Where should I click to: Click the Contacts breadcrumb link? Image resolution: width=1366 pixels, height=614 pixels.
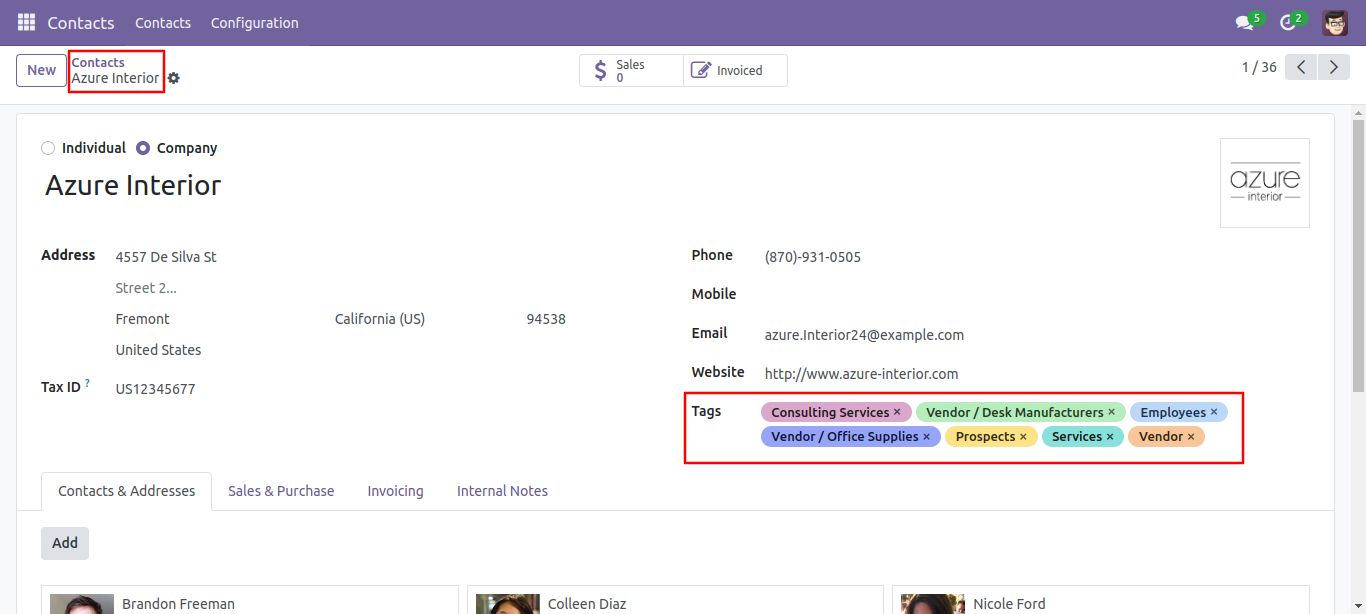[x=98, y=62]
